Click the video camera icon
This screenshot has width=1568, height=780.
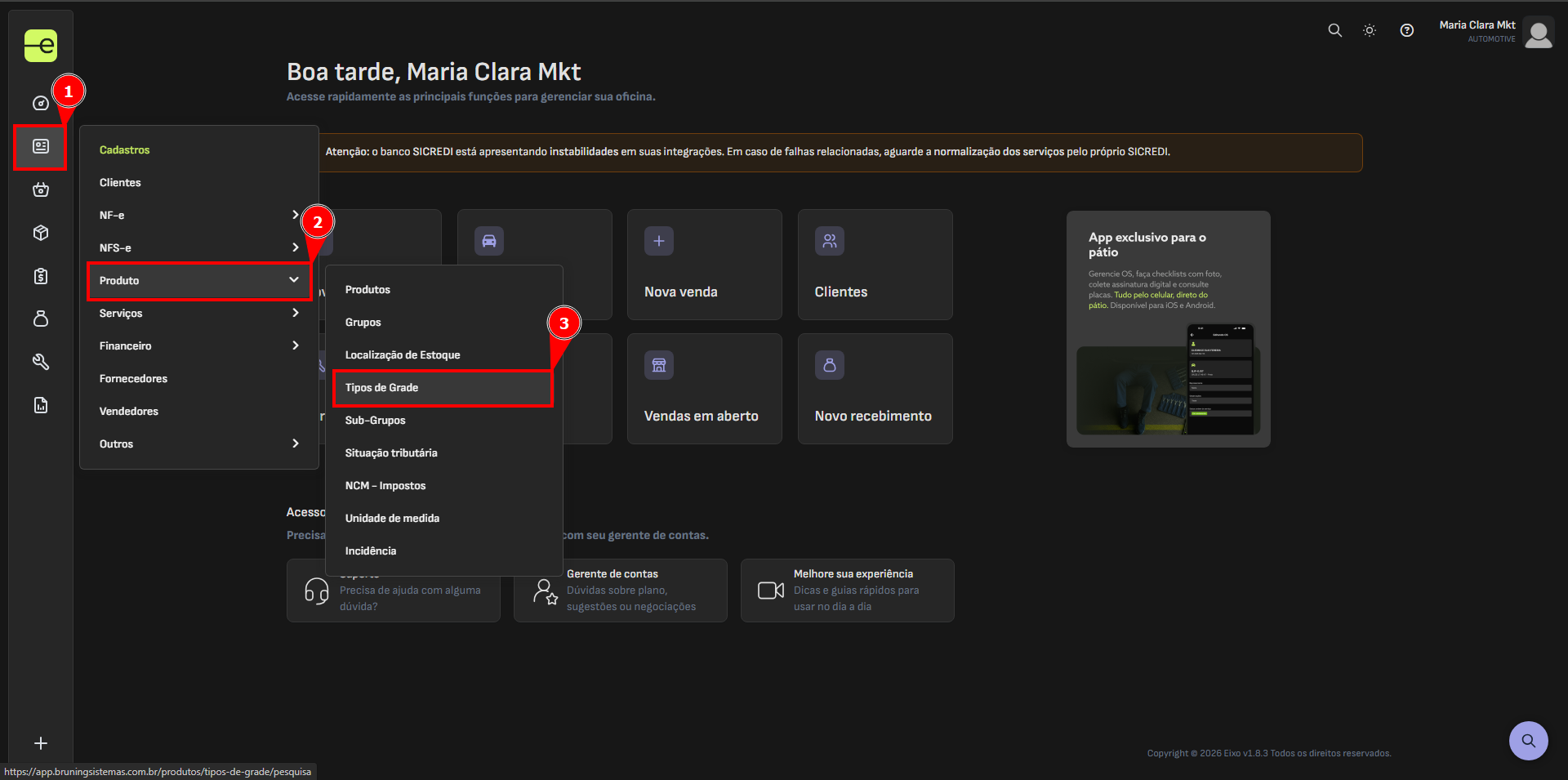click(771, 591)
